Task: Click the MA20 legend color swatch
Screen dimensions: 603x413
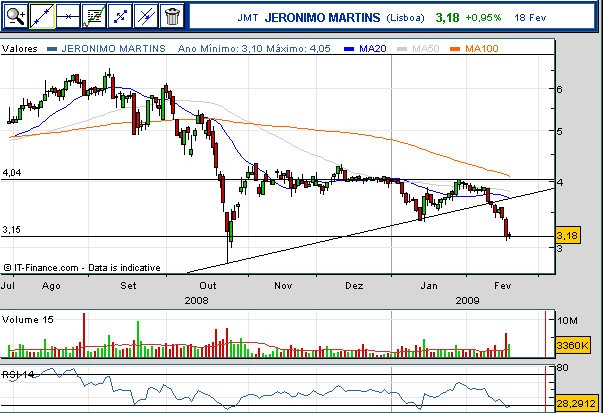Action: pos(349,49)
